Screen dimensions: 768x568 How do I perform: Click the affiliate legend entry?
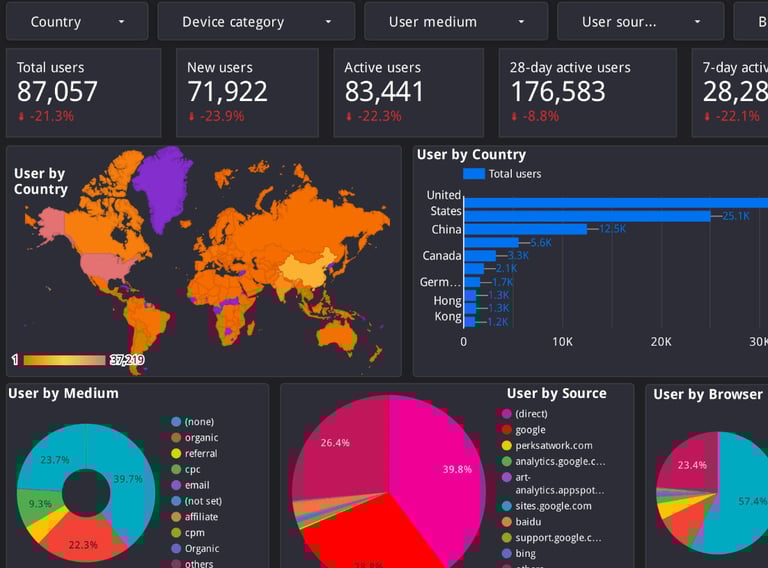(194, 517)
